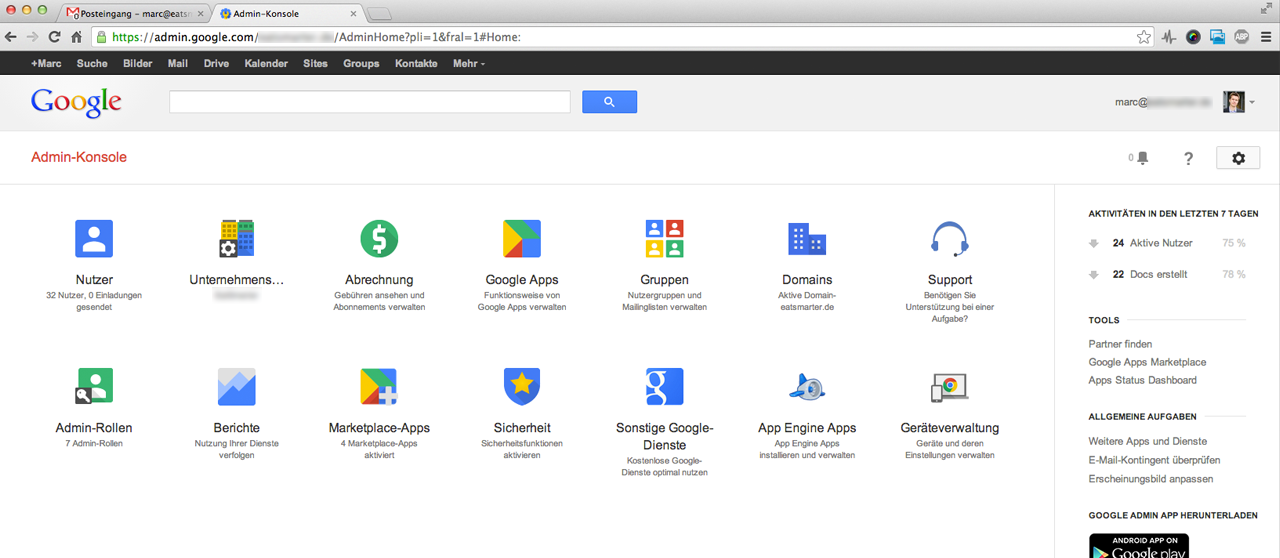Open the Support headset icon
Screen dimensions: 1280x558
(x=949, y=239)
